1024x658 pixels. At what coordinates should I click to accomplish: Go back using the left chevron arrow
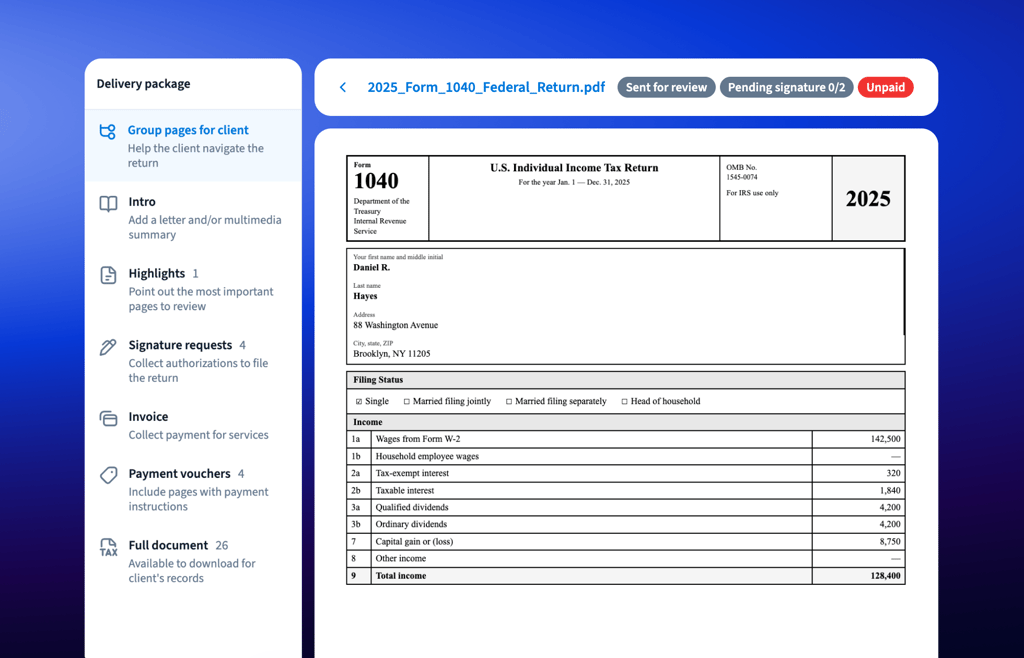[x=343, y=87]
